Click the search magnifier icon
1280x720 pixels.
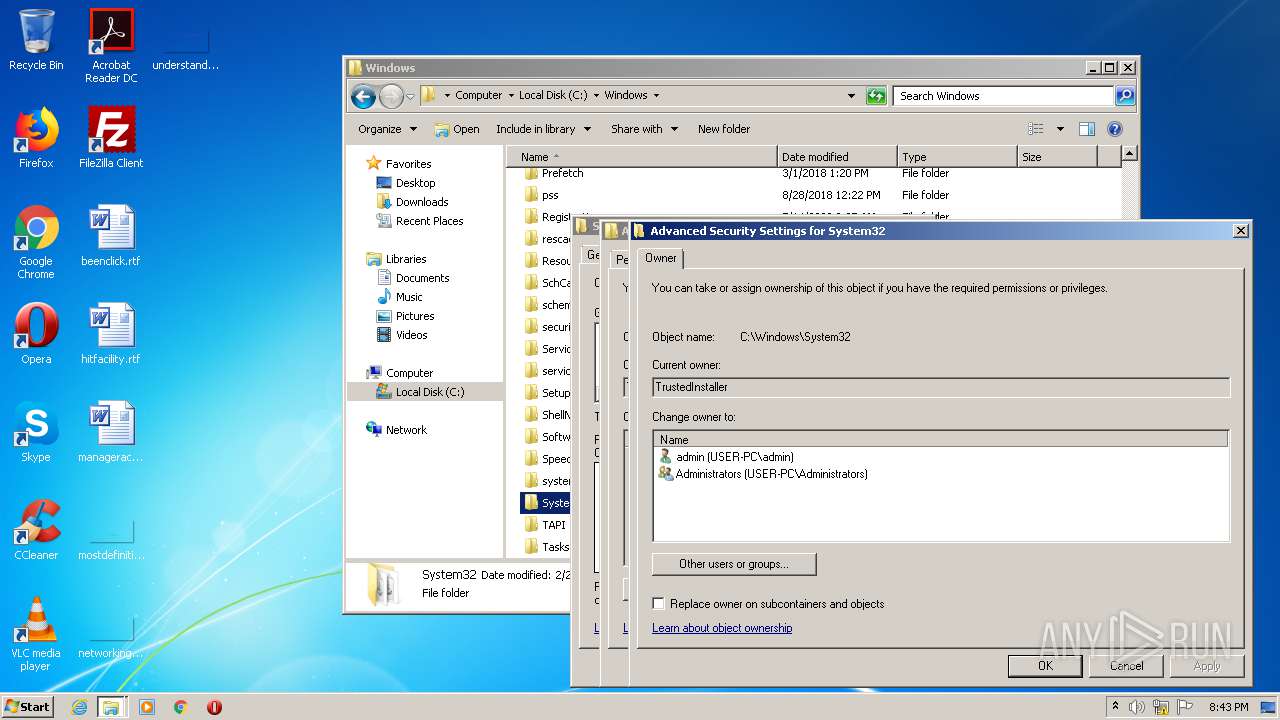tap(1125, 96)
